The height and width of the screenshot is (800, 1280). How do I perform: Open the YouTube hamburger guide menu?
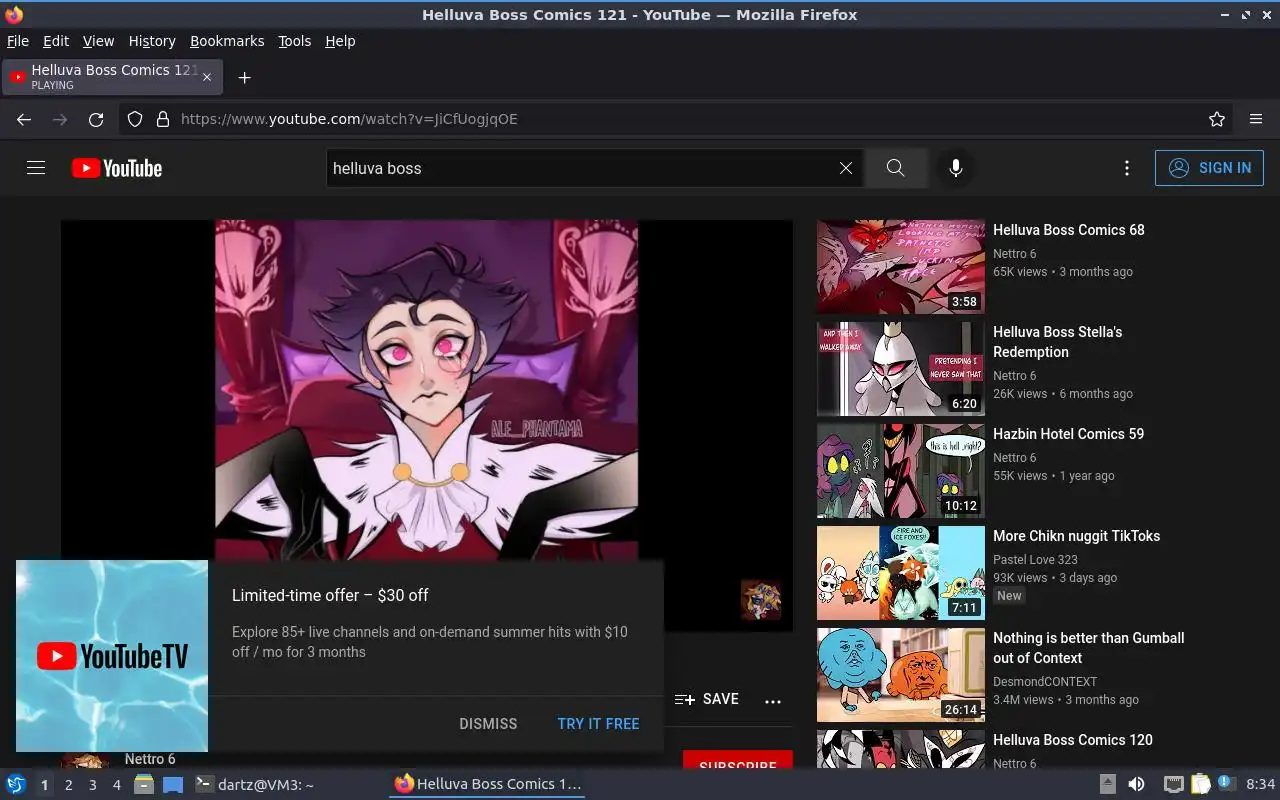click(x=36, y=168)
